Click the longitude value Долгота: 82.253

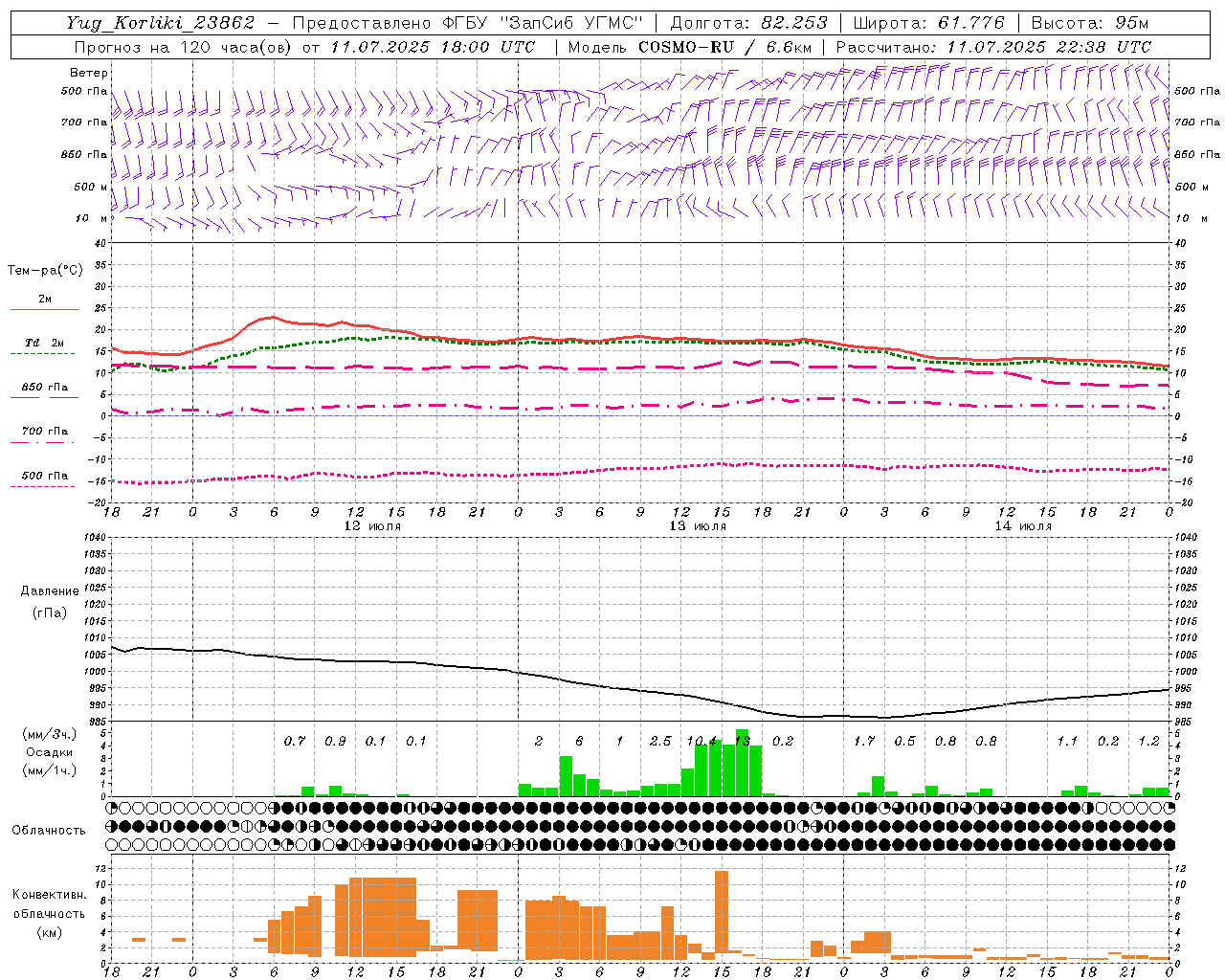750,23
